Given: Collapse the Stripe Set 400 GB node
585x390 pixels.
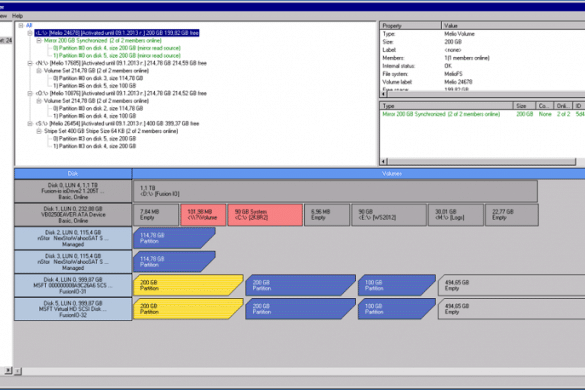Looking at the screenshot, I should (x=39, y=131).
